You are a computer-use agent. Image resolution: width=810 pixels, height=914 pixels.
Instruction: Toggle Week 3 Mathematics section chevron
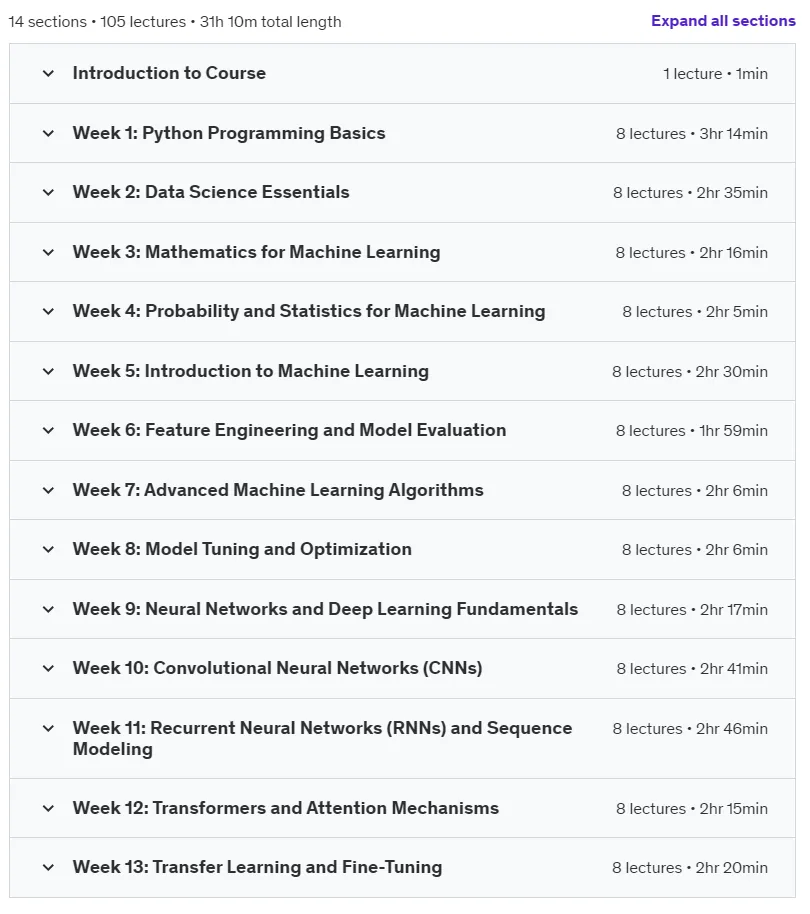[x=48, y=252]
